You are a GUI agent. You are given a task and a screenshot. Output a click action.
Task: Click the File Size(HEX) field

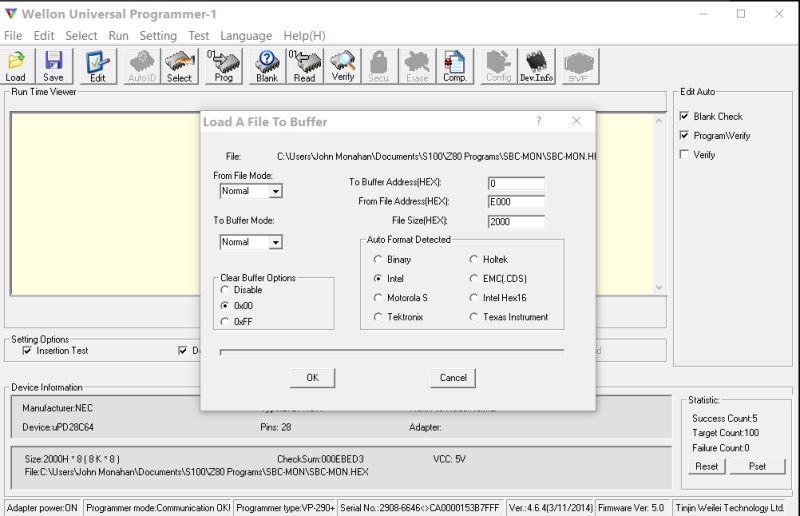coord(516,222)
